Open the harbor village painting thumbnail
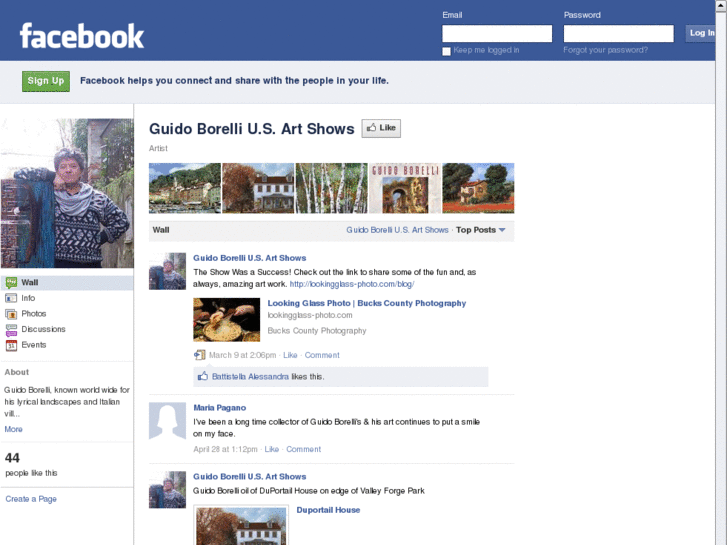Viewport: 727px width, 545px height. [x=185, y=188]
